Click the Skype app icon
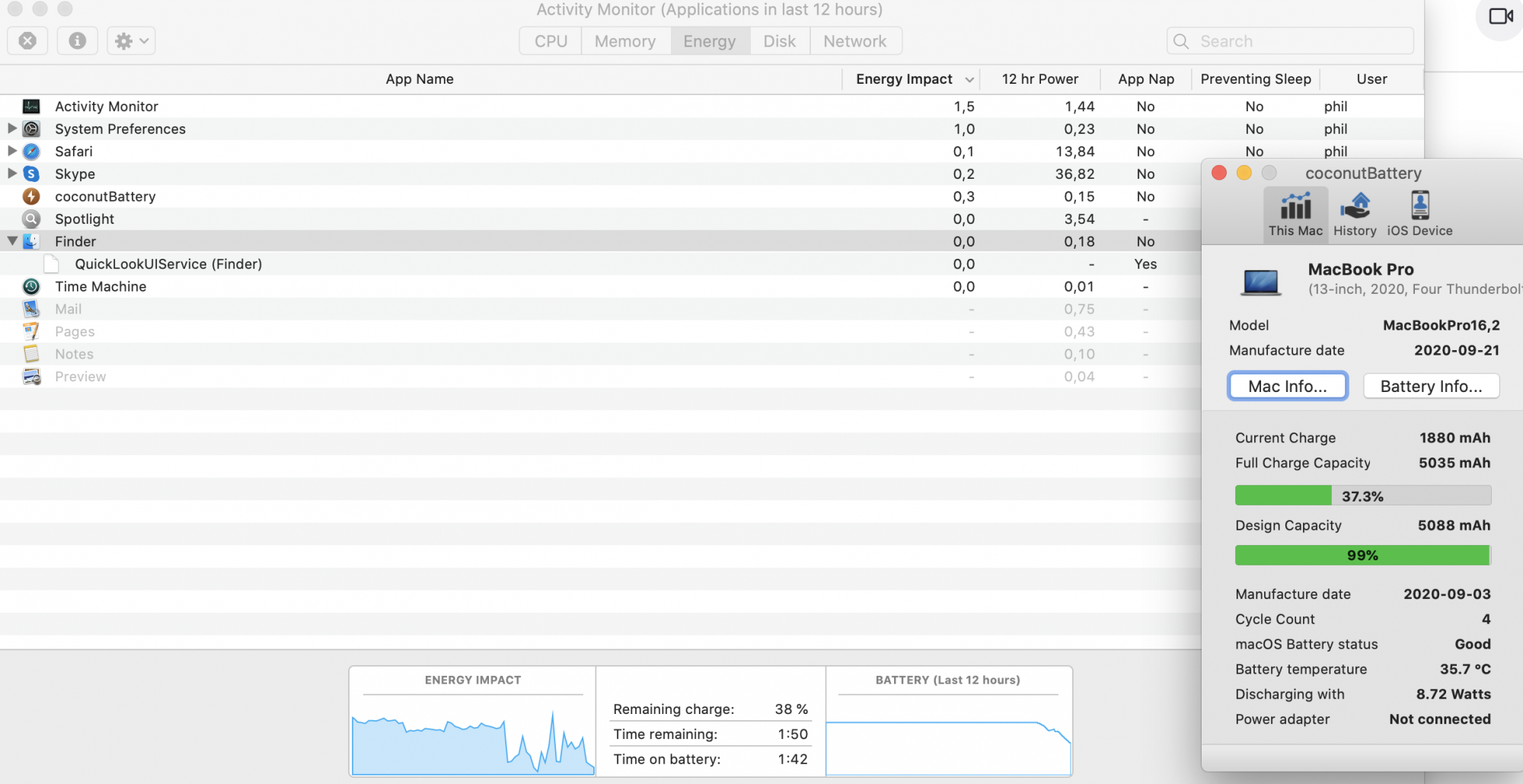This screenshot has height=784, width=1523. (x=31, y=174)
